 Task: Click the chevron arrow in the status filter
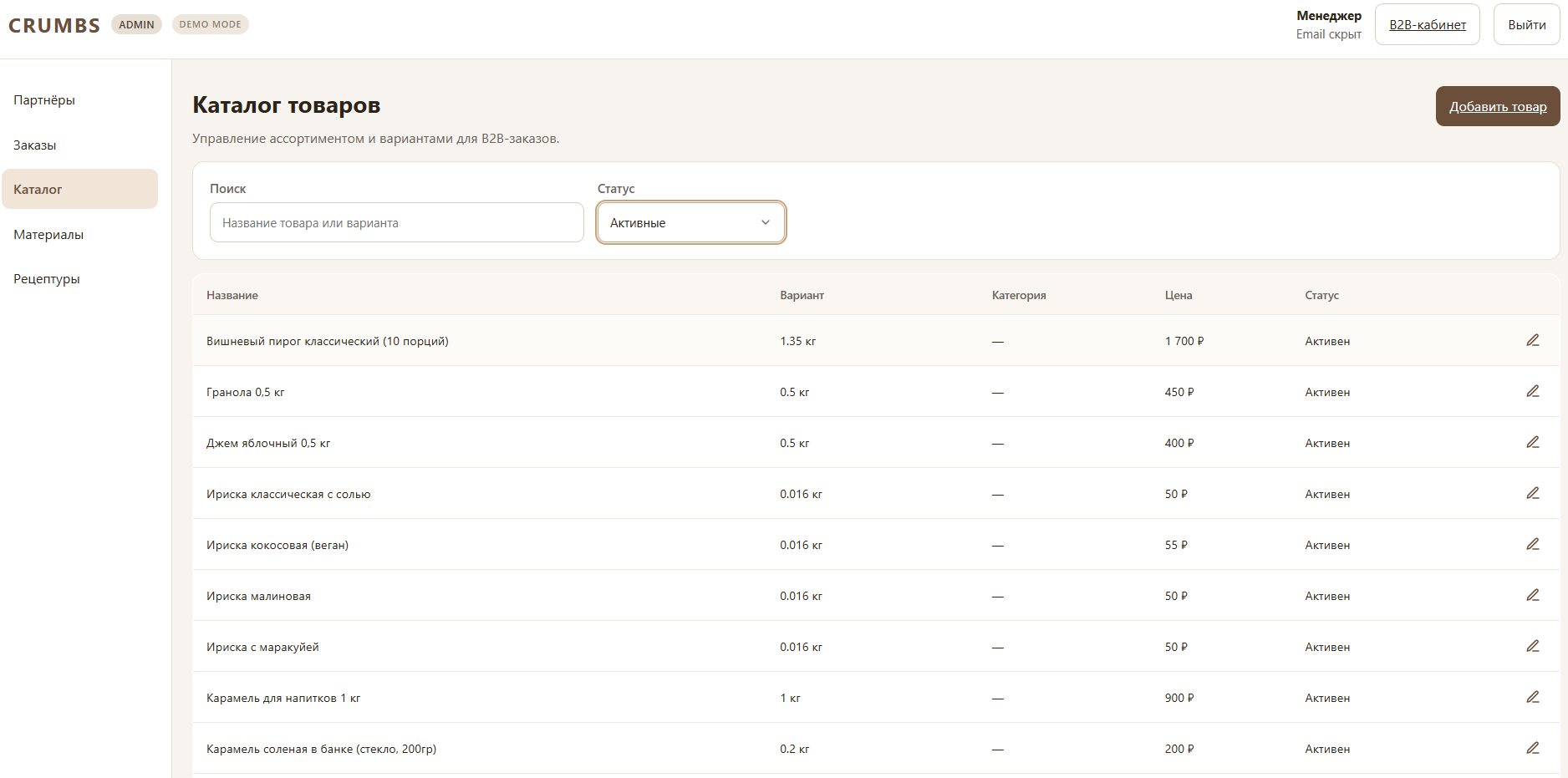pyautogui.click(x=765, y=222)
